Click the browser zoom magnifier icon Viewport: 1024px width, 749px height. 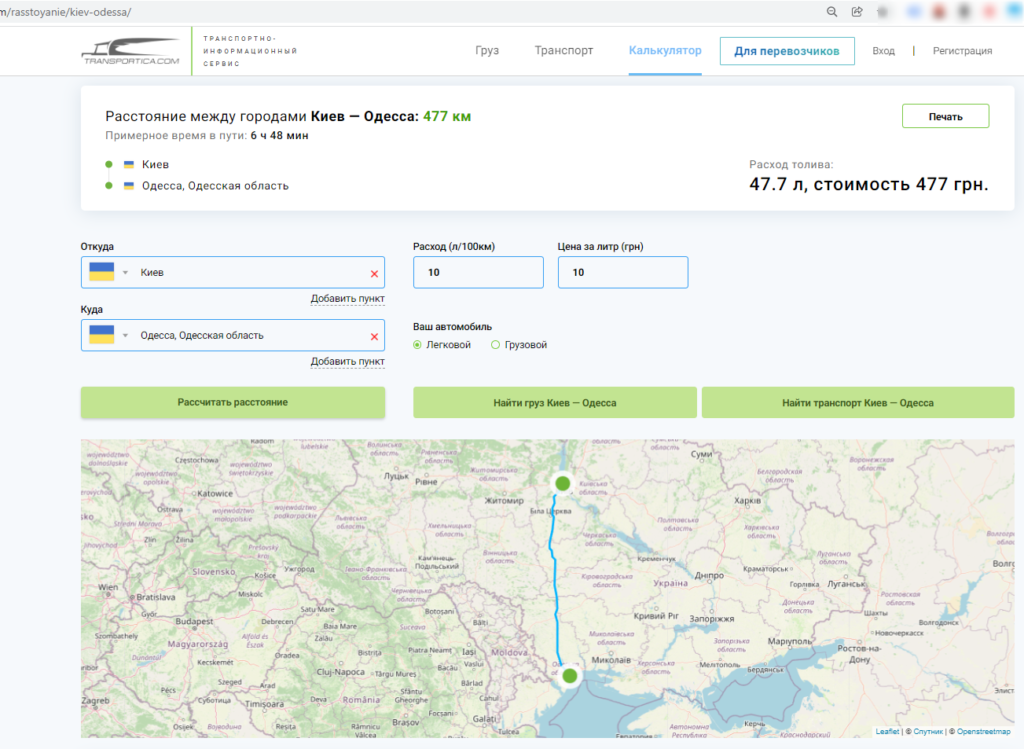click(831, 12)
